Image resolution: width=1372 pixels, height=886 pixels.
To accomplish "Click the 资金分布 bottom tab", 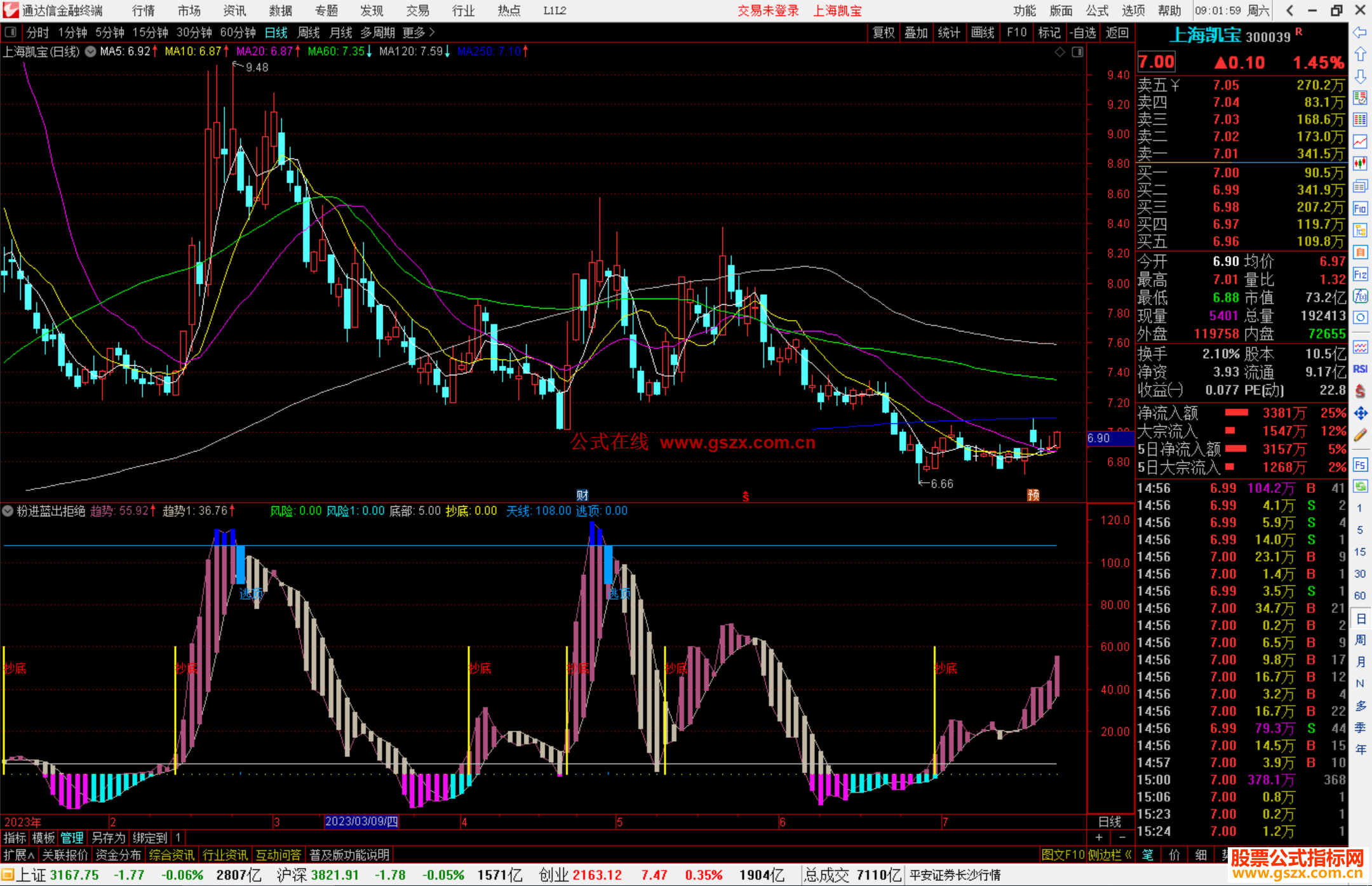I will 118,855.
